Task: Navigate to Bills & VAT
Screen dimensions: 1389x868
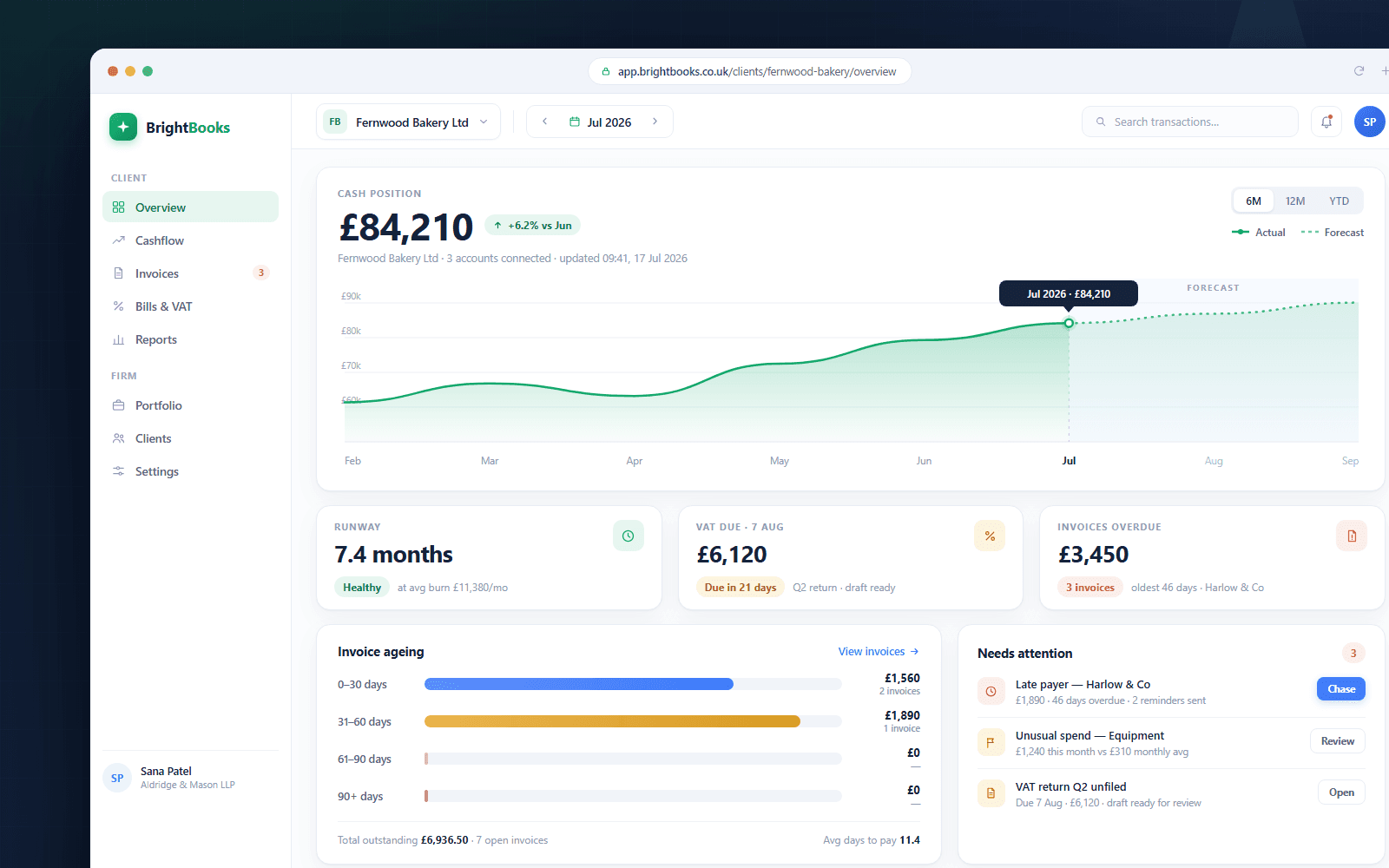Action: click(x=190, y=306)
